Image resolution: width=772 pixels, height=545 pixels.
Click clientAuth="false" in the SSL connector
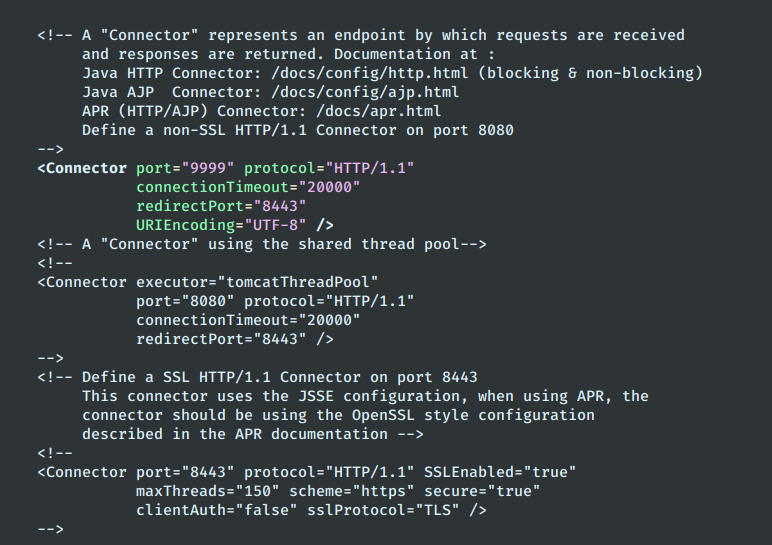click(x=217, y=511)
